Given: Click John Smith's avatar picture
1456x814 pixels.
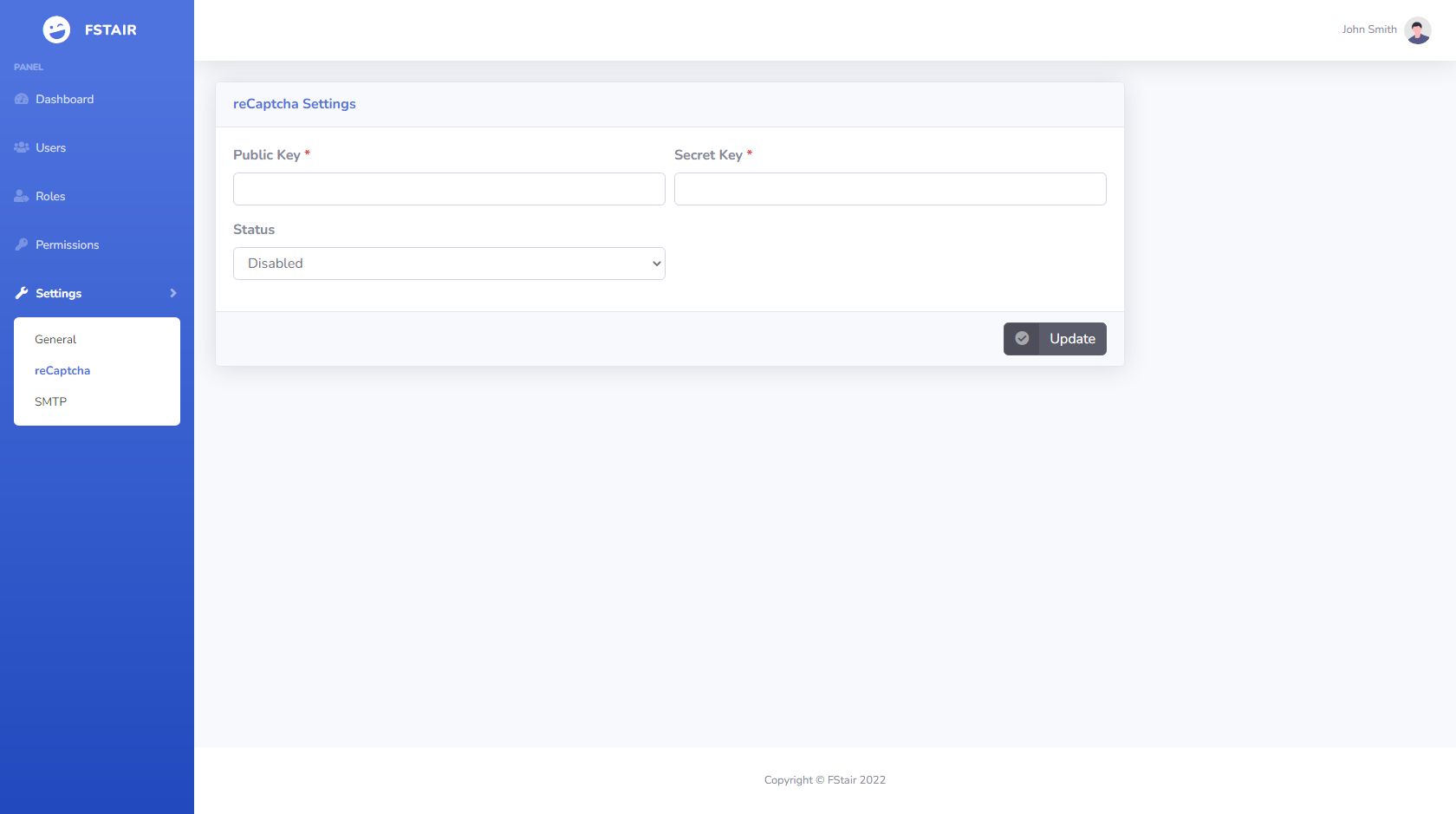Looking at the screenshot, I should point(1418,30).
